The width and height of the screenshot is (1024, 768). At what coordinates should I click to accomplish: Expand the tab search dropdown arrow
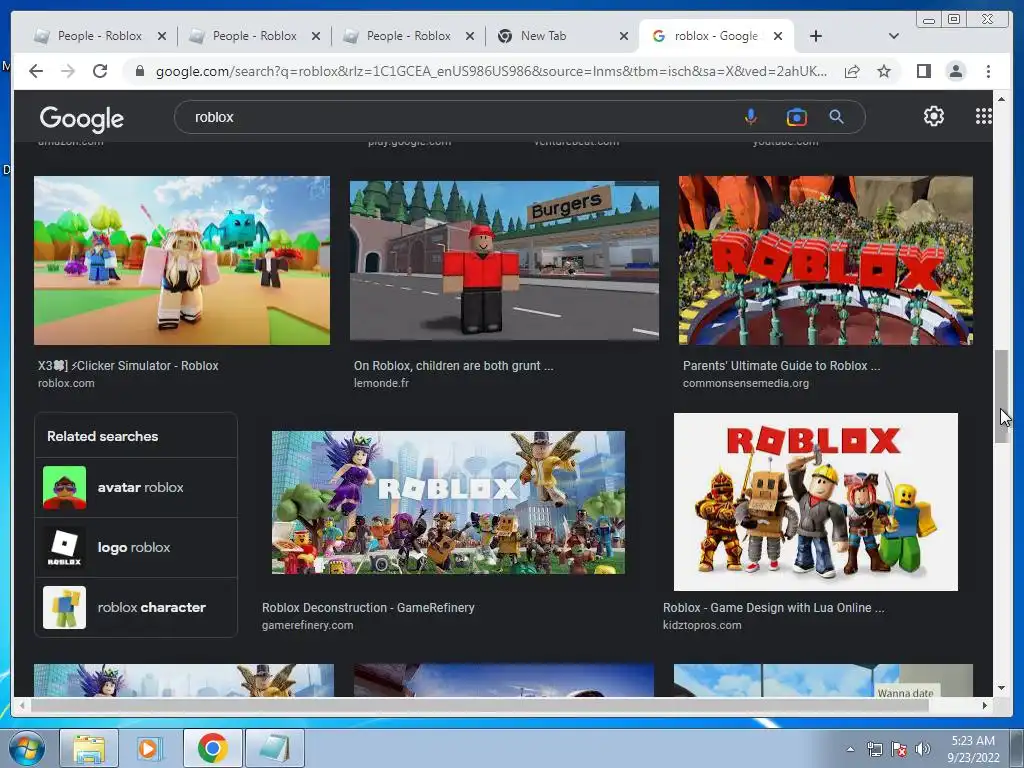coord(894,36)
